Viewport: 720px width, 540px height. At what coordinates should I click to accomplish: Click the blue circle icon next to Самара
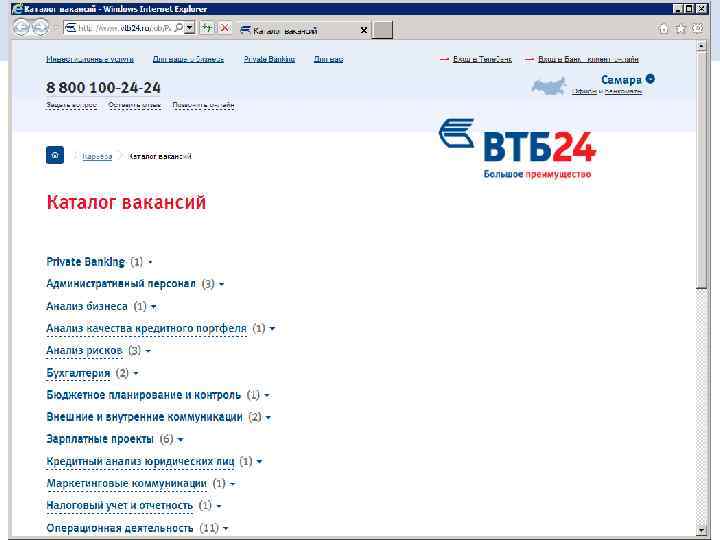(x=650, y=79)
